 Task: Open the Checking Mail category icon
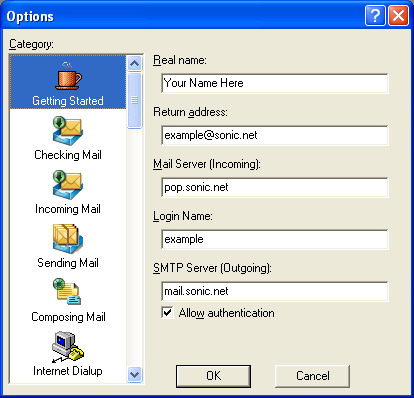tap(68, 130)
